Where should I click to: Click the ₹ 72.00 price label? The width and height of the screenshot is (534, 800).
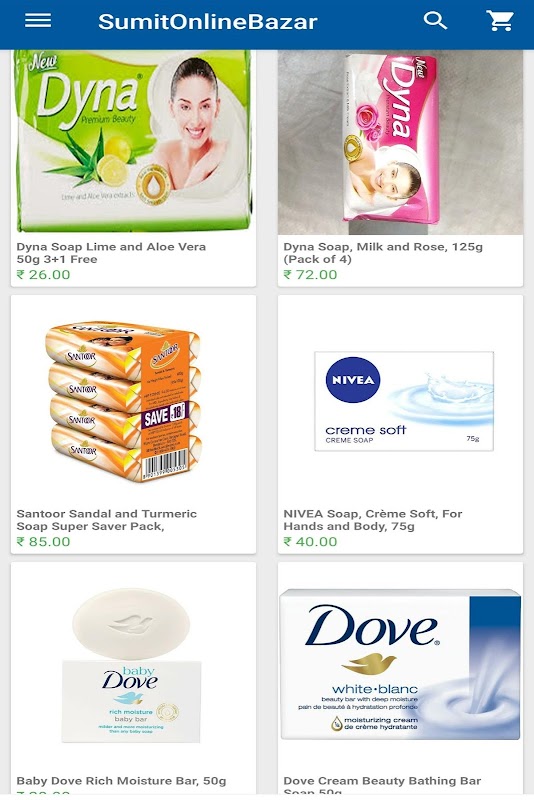point(310,274)
